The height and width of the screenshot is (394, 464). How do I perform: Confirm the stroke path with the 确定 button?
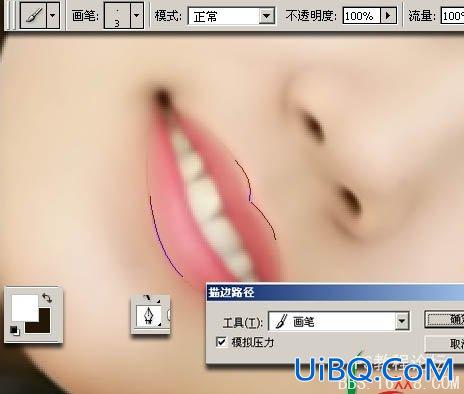click(x=444, y=319)
